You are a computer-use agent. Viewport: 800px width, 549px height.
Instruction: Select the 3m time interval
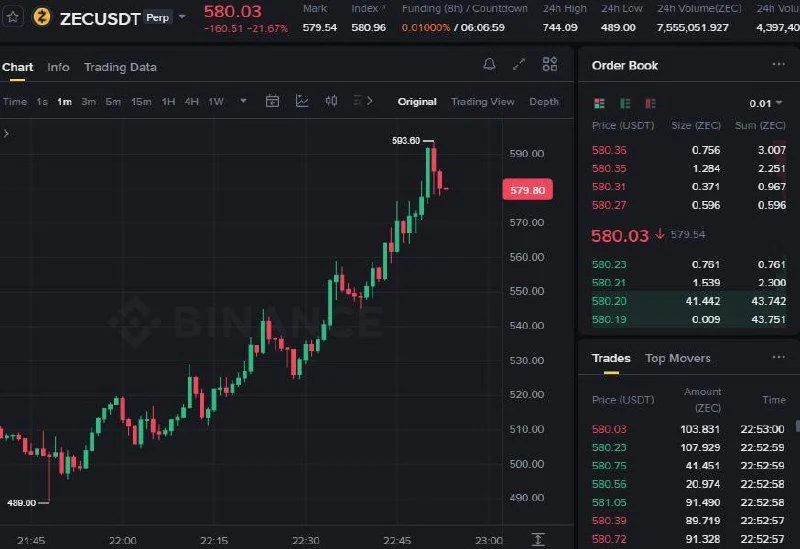point(88,102)
